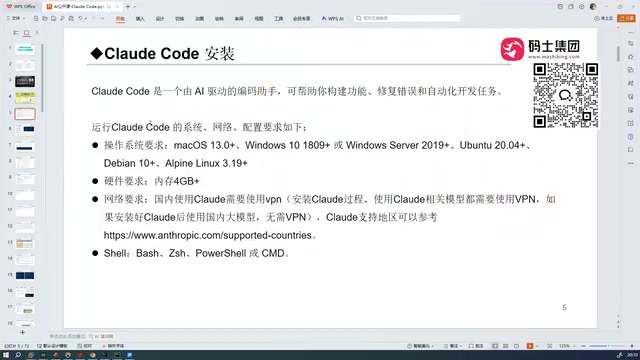The width and height of the screenshot is (640, 360).
Task: Click the AI 演讲稿 notes button
Action: point(101,336)
